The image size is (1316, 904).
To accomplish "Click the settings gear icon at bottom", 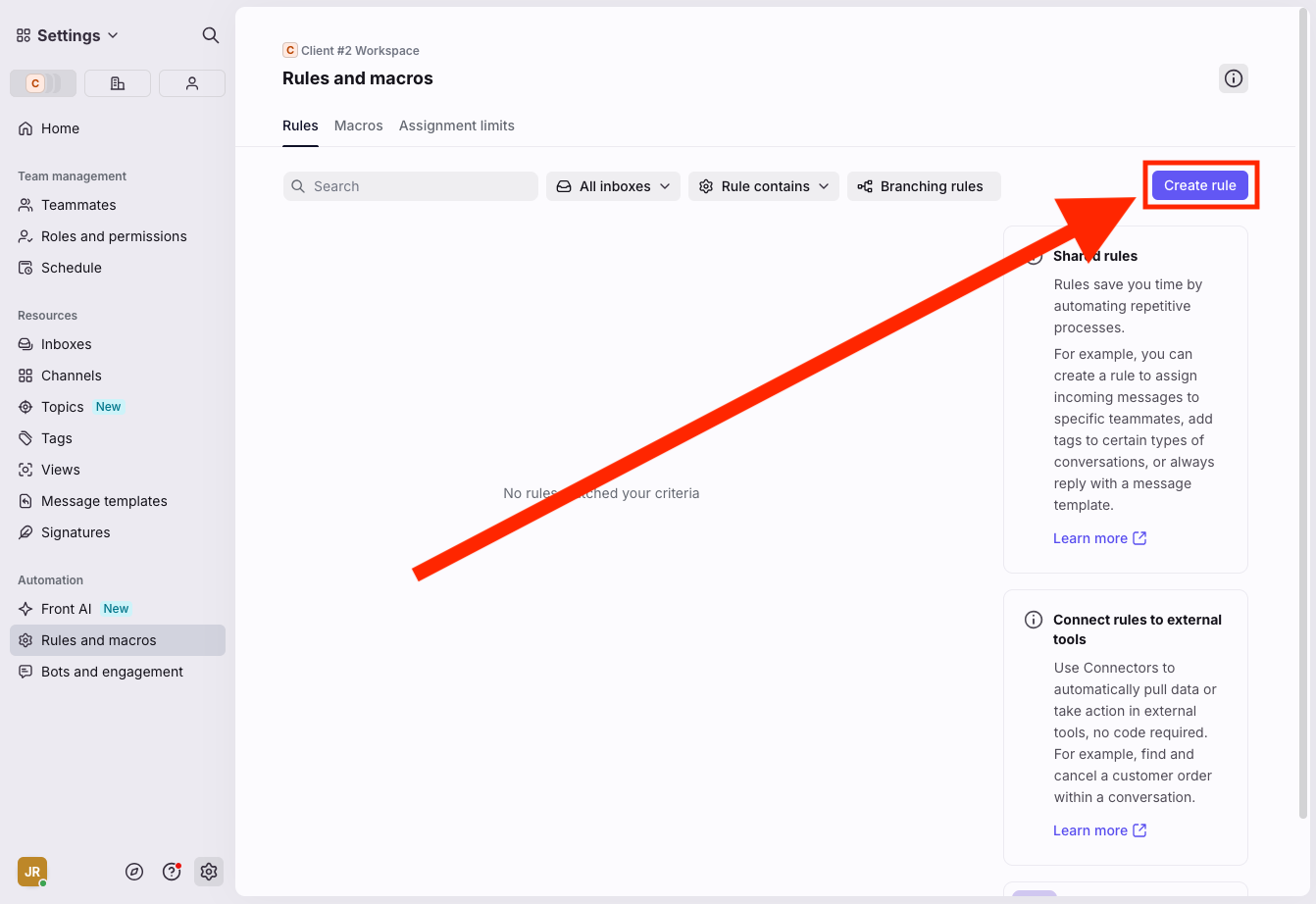I will pyautogui.click(x=208, y=872).
